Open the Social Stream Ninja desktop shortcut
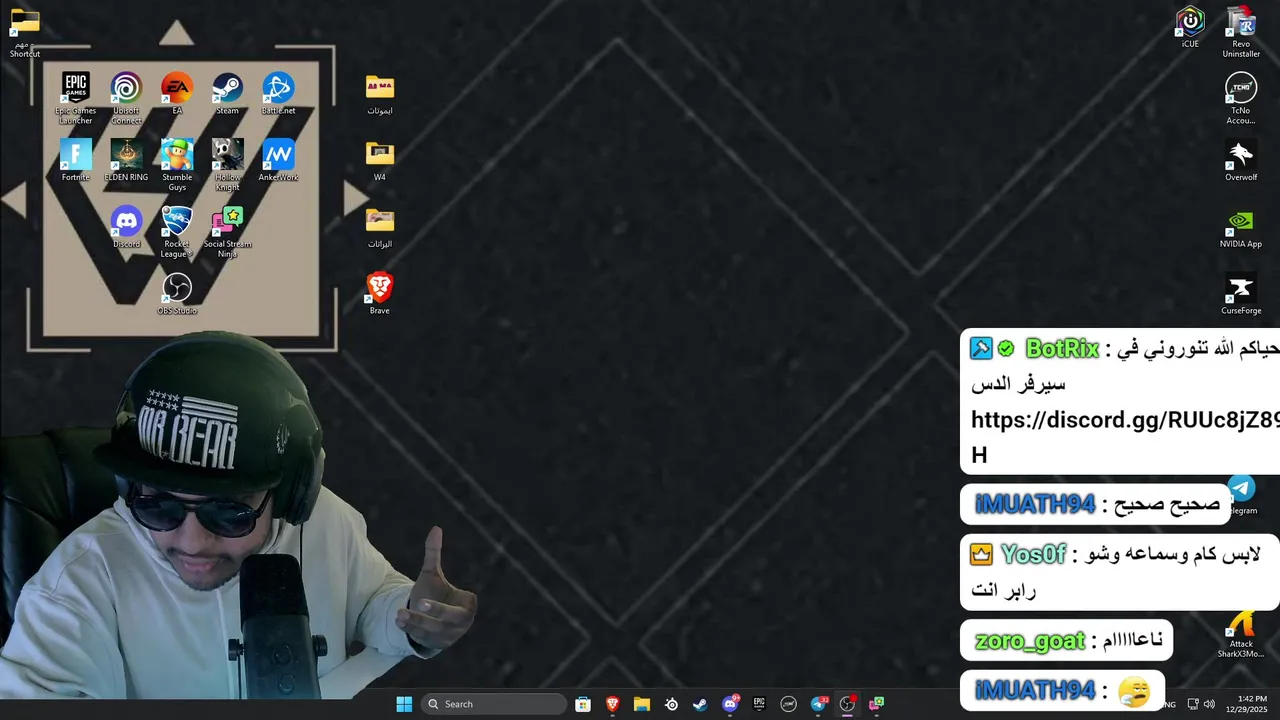Screen dimensions: 1280x720 point(227,232)
